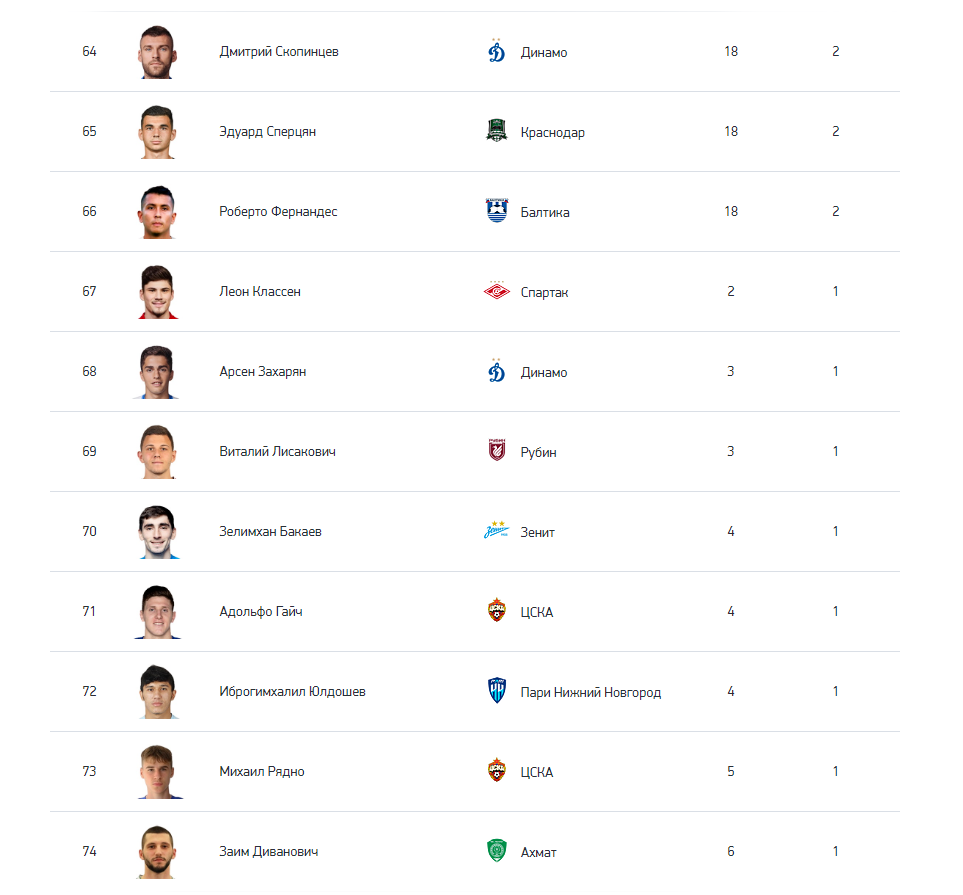The width and height of the screenshot is (963, 895).
Task: Click Dinamo logo in Skopintsev's row
Action: [497, 51]
